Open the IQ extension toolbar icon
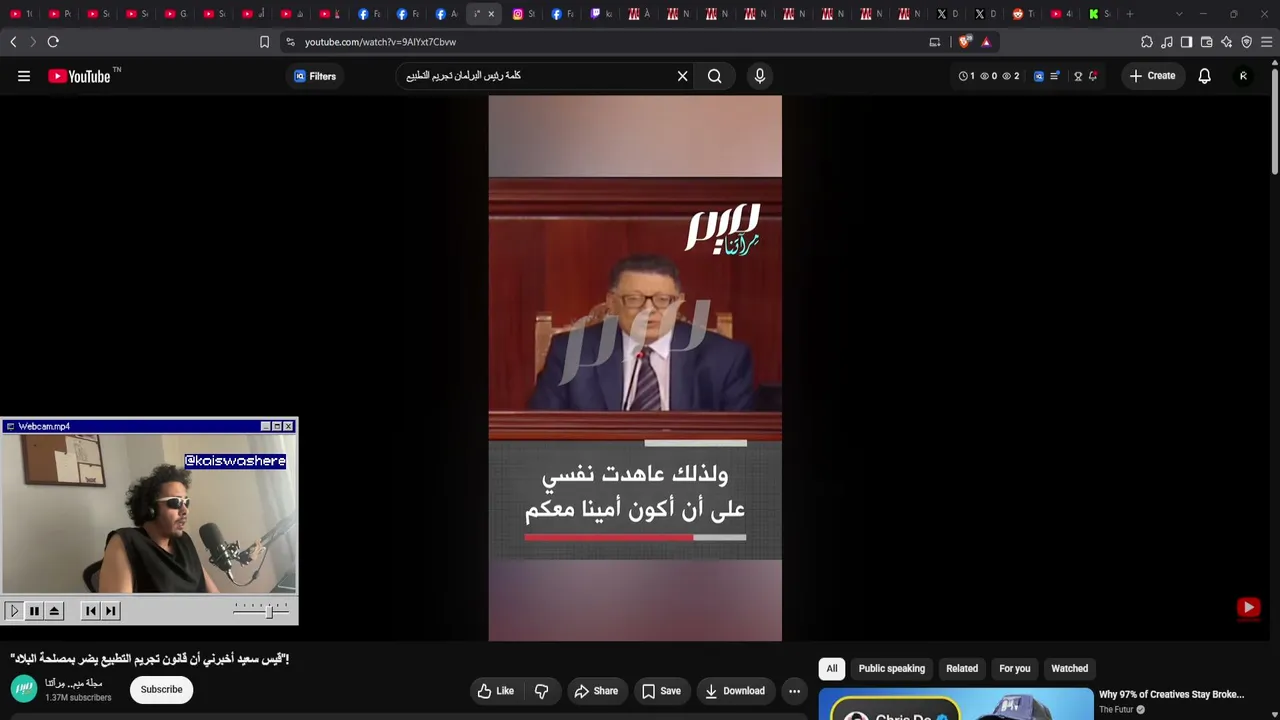Image resolution: width=1280 pixels, height=720 pixels. [x=1039, y=76]
